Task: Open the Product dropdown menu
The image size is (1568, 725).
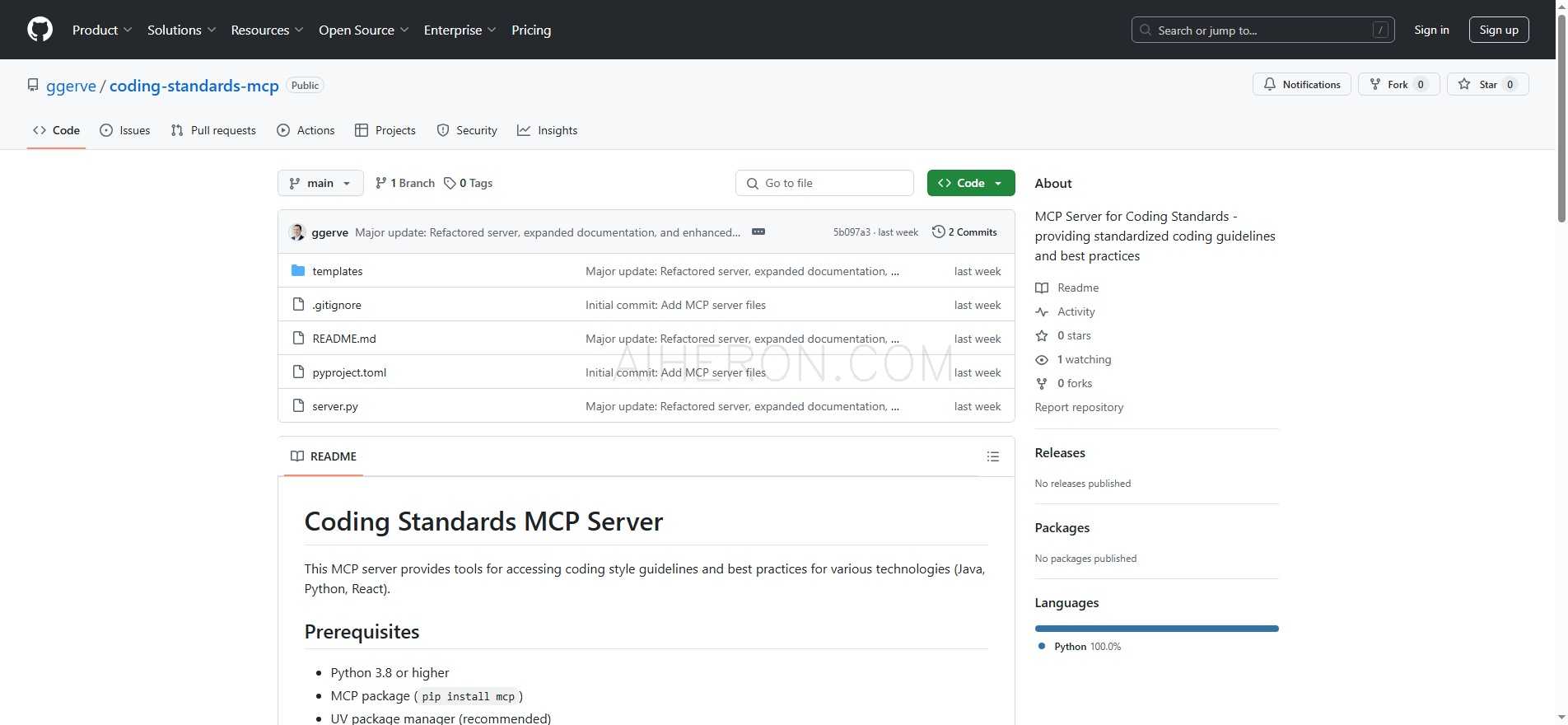Action: pos(102,30)
